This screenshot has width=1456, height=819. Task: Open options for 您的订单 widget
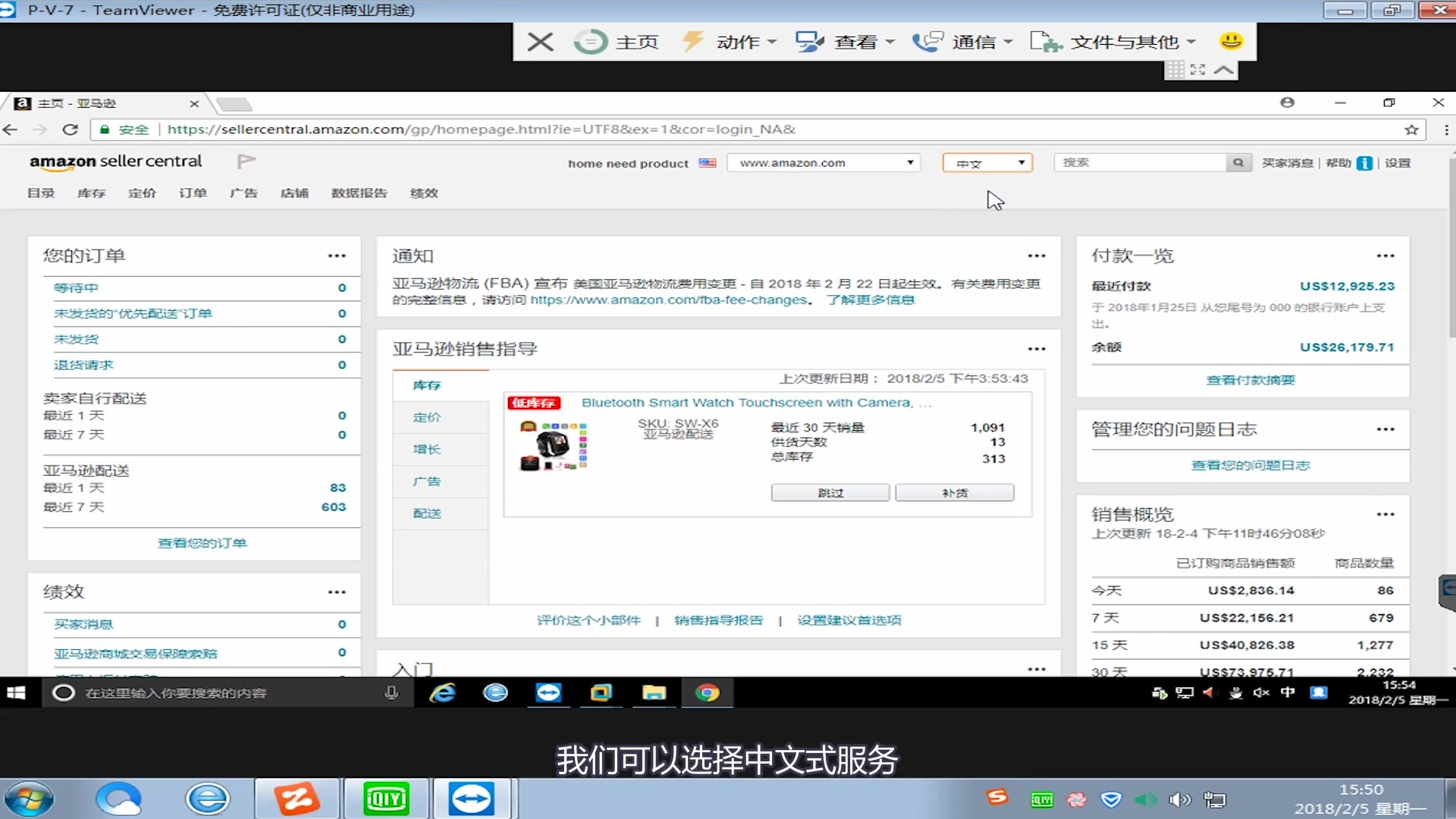337,256
